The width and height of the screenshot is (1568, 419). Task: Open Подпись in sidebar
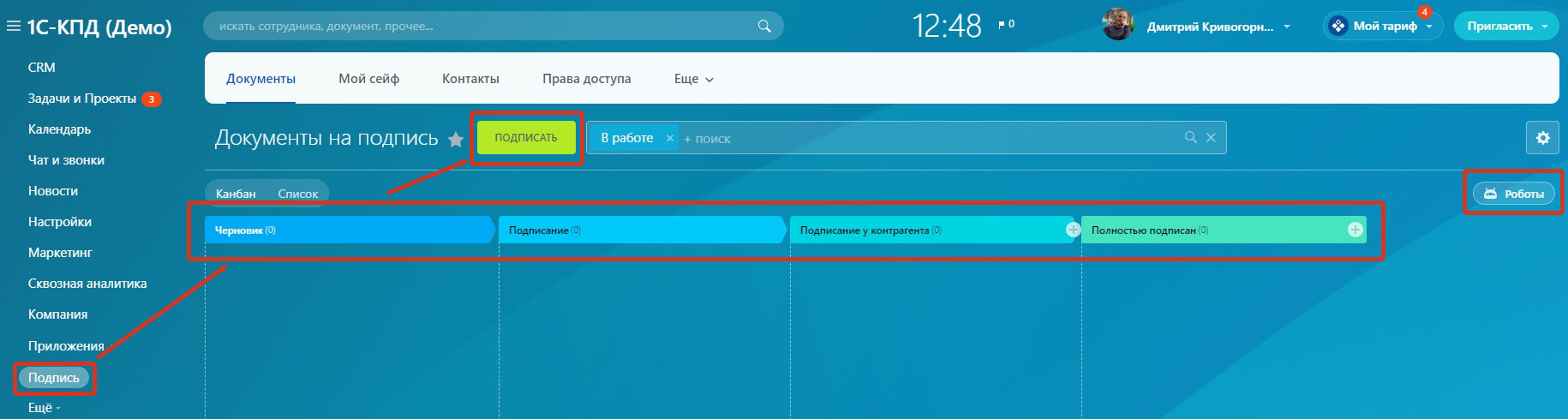coord(54,378)
